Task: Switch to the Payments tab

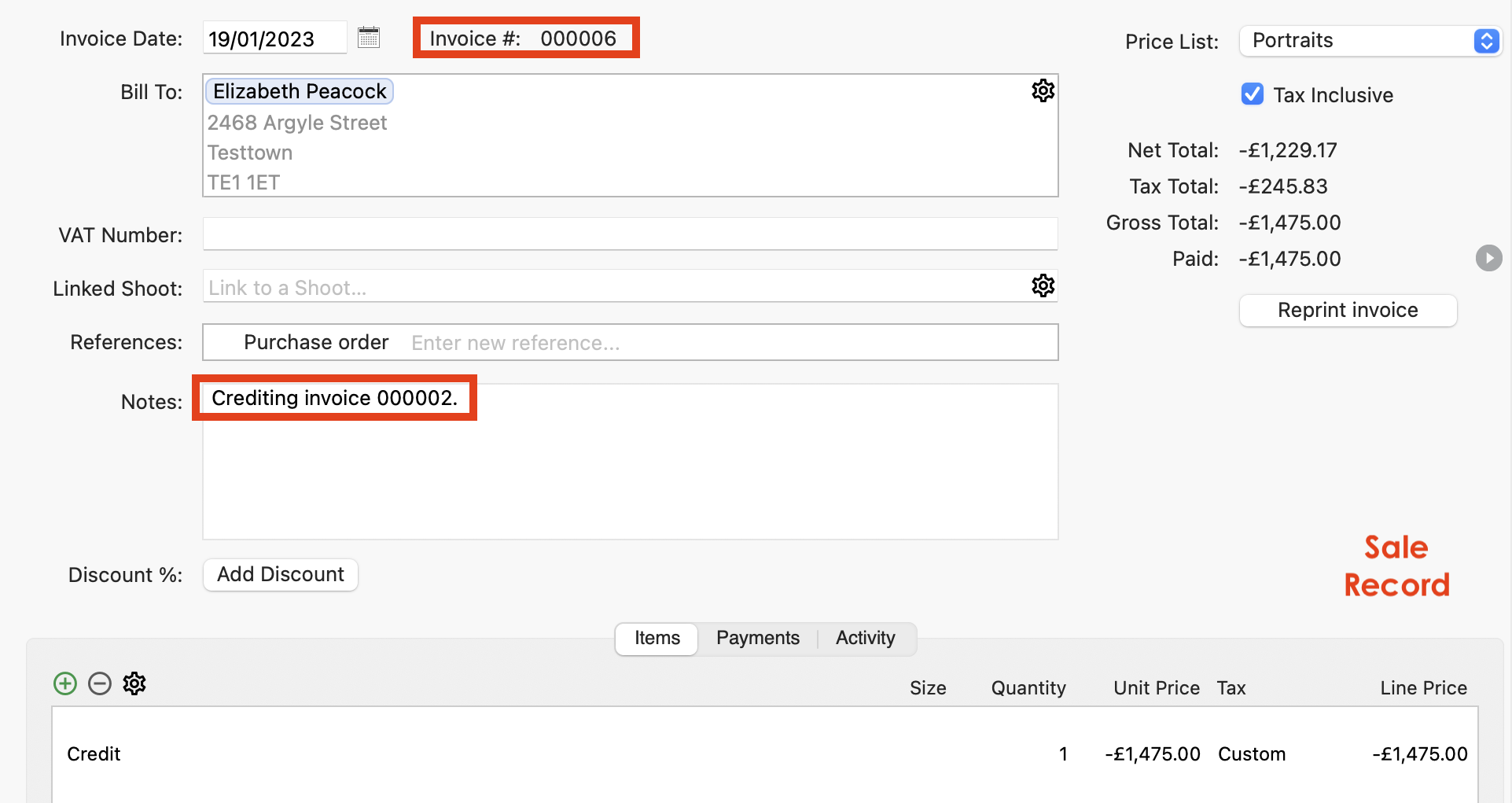Action: point(756,638)
